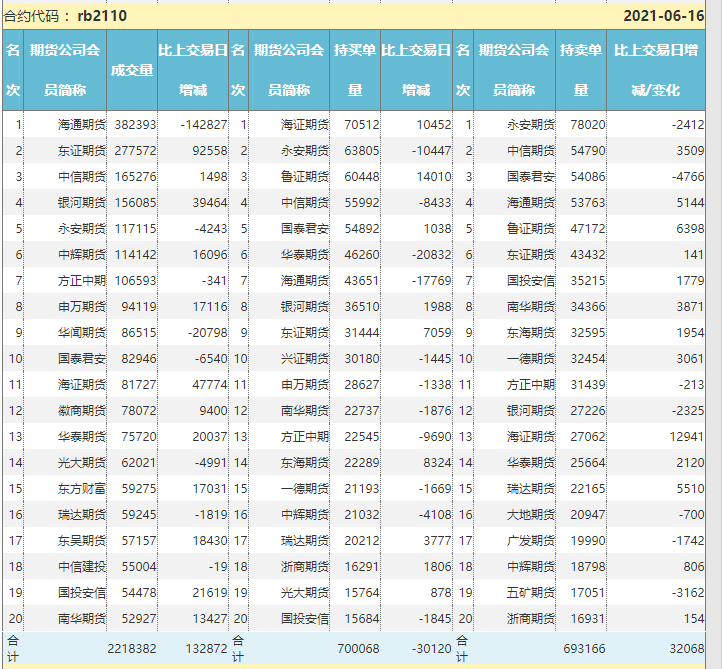Click the total long position value 700068
722x669 pixels.
[x=358, y=648]
